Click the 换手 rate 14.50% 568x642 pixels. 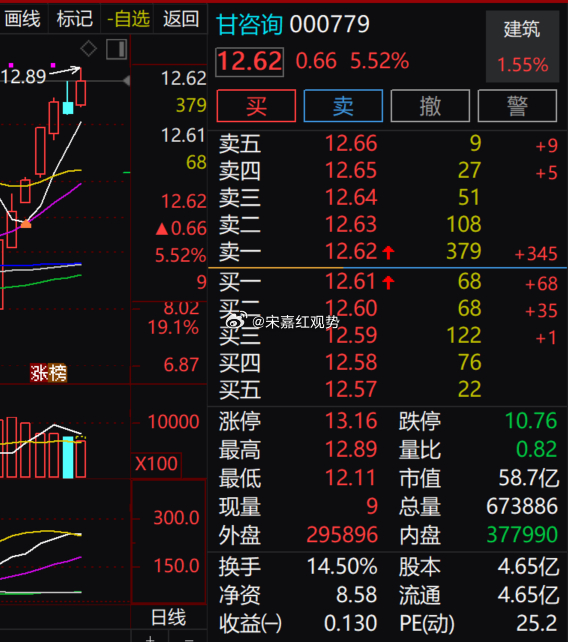coord(342,567)
